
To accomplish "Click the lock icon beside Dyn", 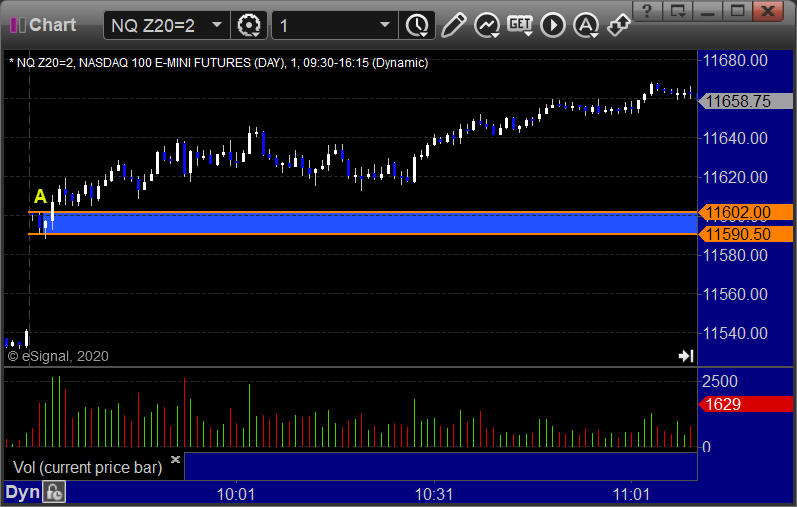I will coord(54,492).
